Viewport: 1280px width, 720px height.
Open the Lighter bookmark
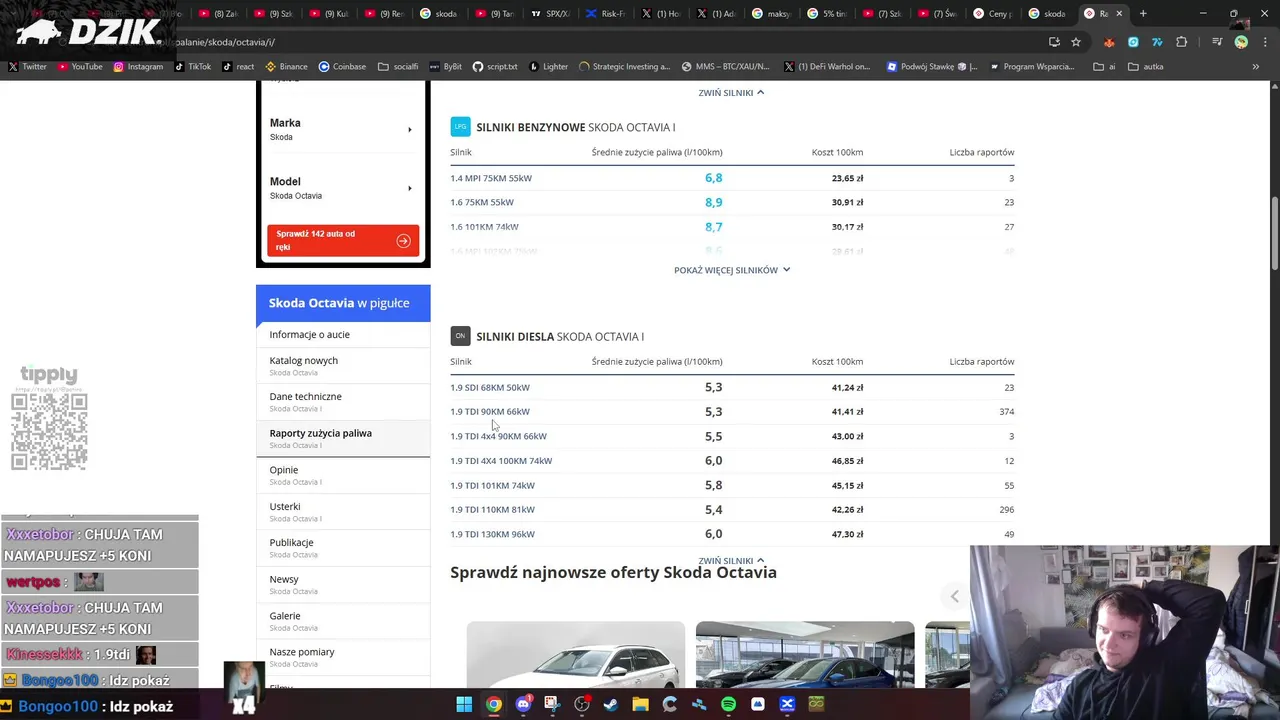pyautogui.click(x=548, y=67)
